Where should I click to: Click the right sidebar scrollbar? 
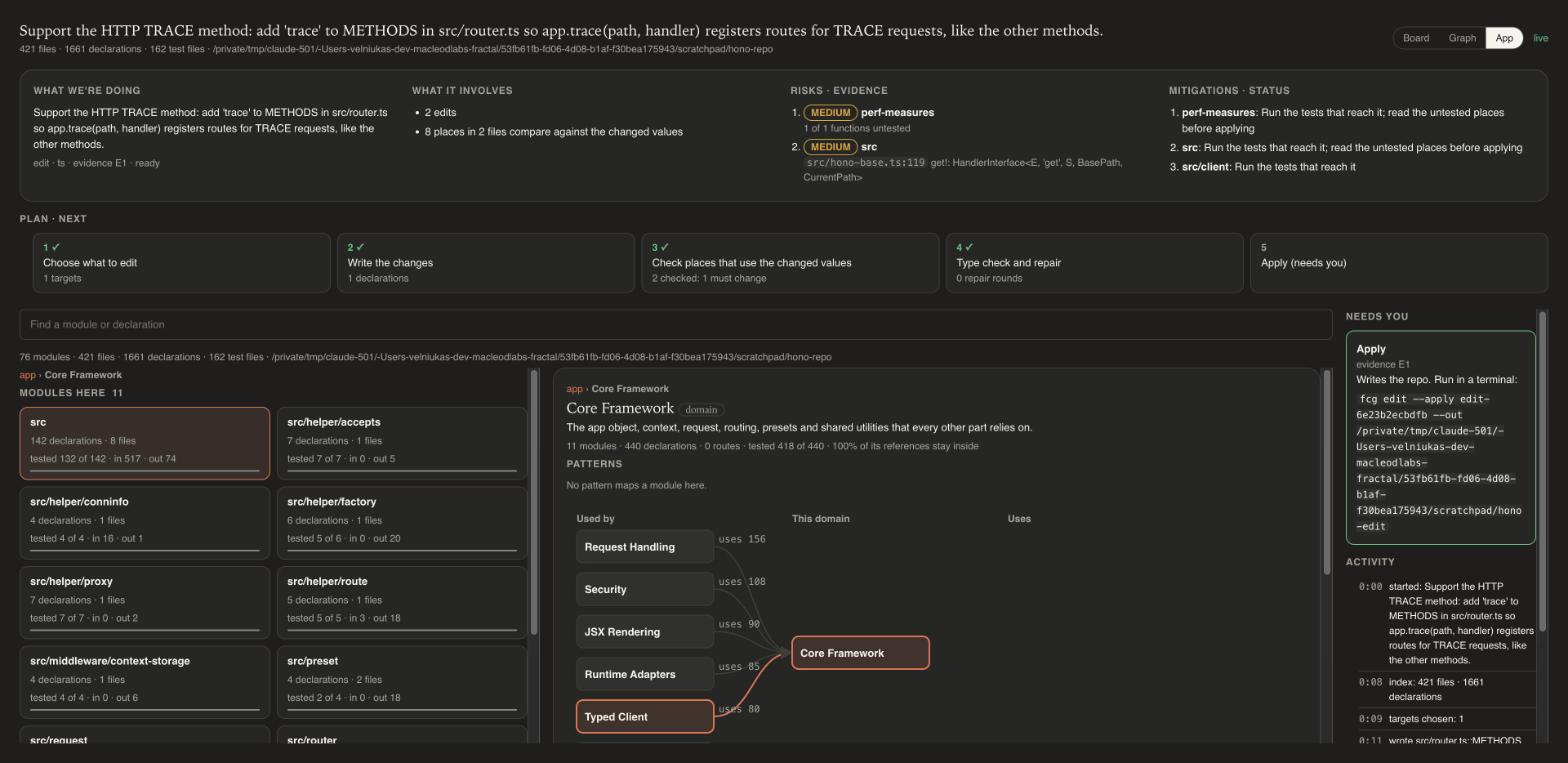pos(1543,471)
